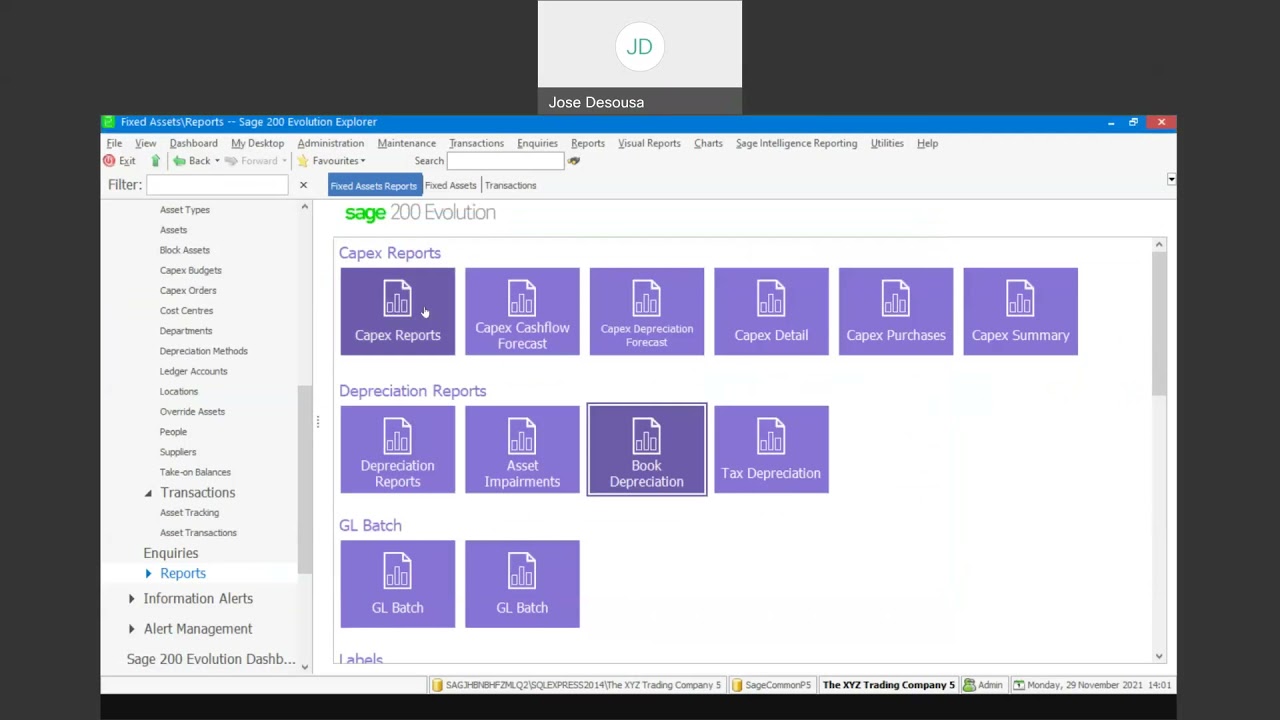Select Depreciation Methods in the tree

[203, 351]
